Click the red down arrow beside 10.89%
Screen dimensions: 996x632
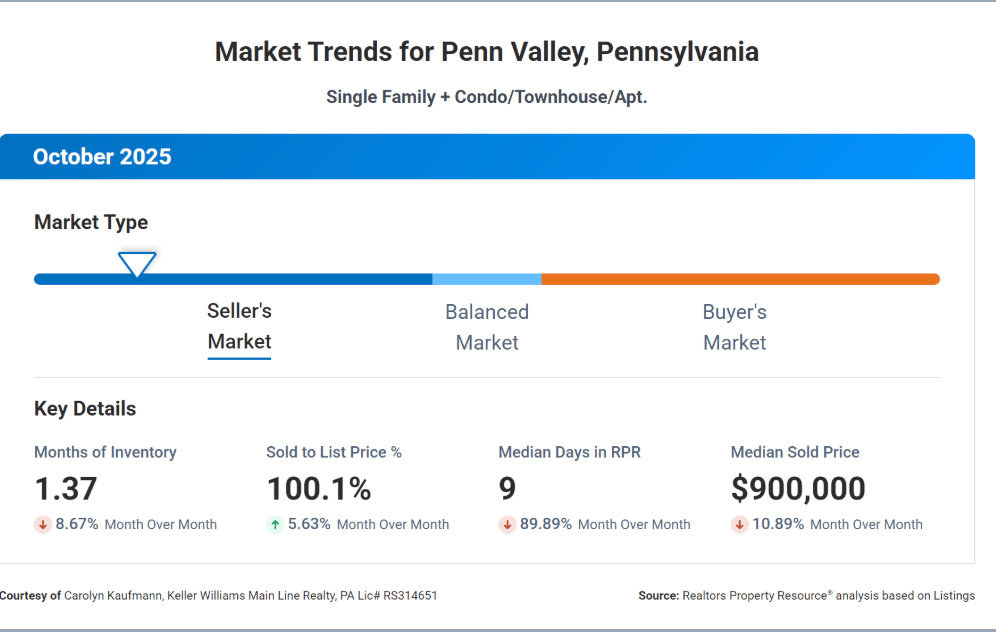739,524
